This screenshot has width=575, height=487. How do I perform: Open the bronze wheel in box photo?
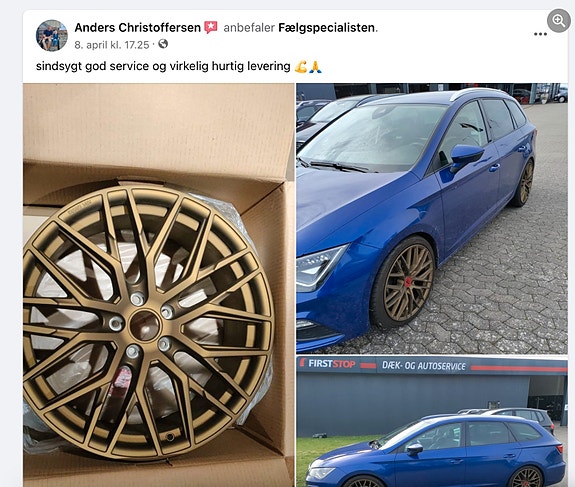(159, 285)
